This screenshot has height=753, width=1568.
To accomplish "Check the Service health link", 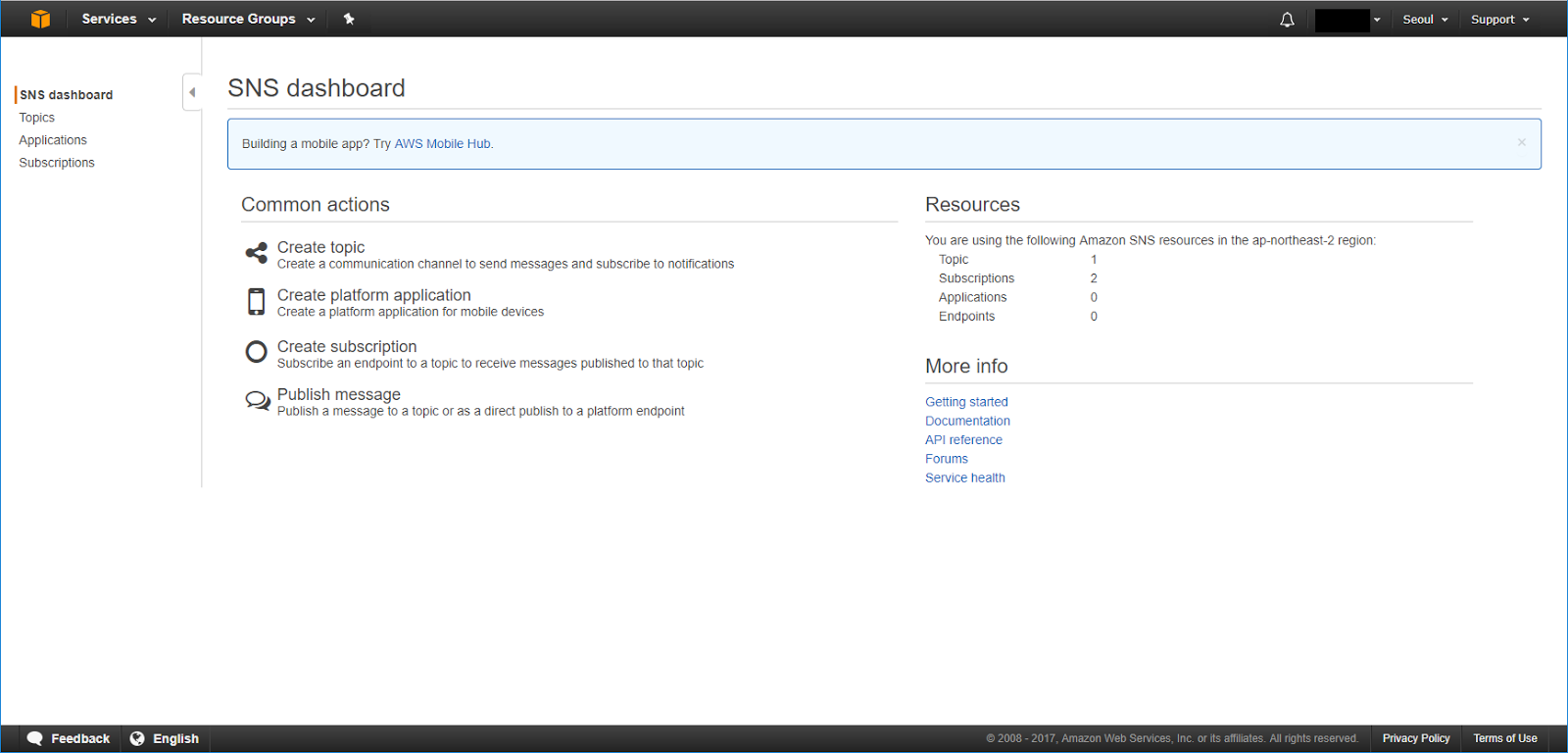I will 965,477.
